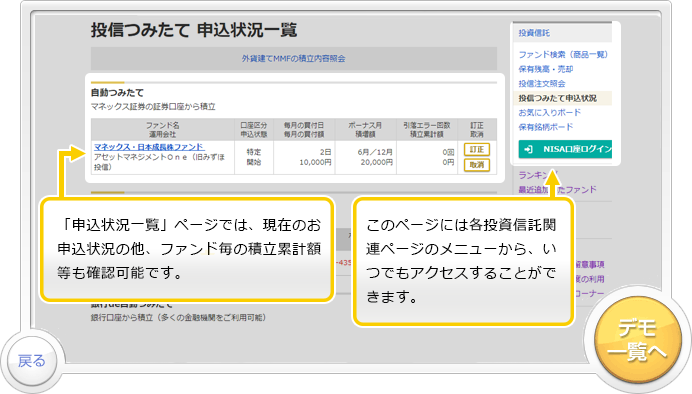Screen dimensions: 692x394
Task: Click the 6月／12月 bonus month cell
Action: click(375, 152)
